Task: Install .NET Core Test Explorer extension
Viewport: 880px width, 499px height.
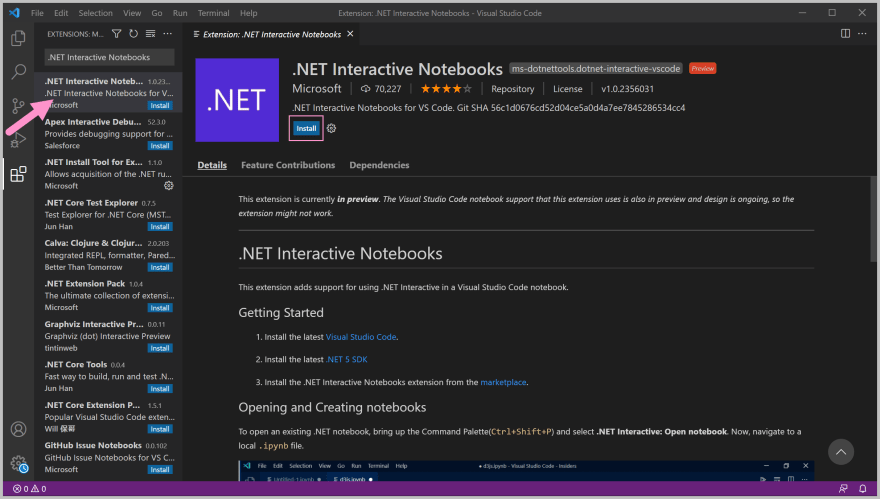Action: [160, 227]
